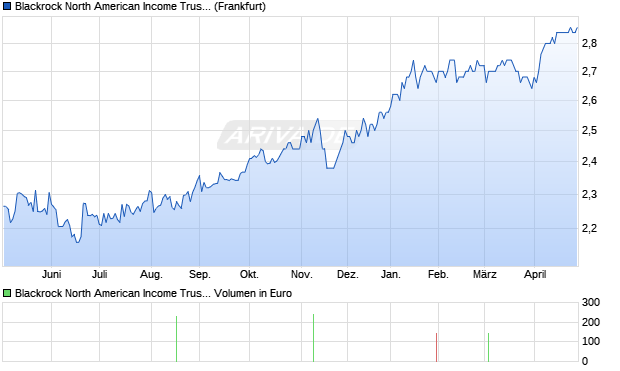Click the 2,4 price axis value
620x371 pixels.
tap(590, 162)
